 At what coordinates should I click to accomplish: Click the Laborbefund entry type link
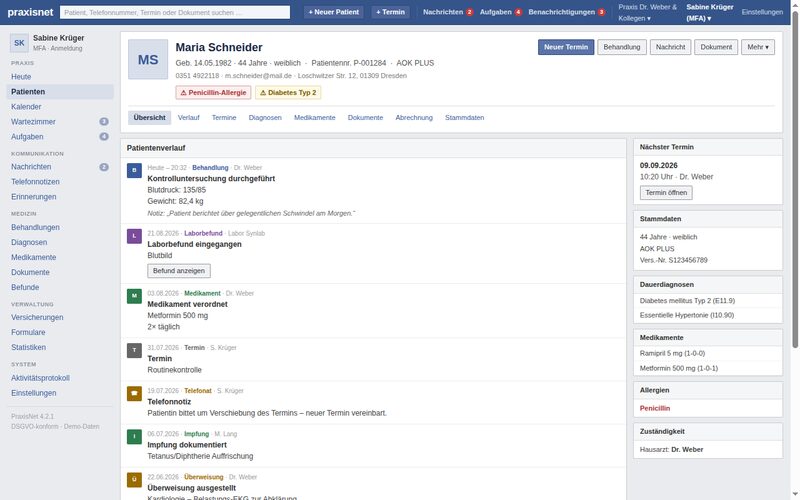pyautogui.click(x=203, y=233)
